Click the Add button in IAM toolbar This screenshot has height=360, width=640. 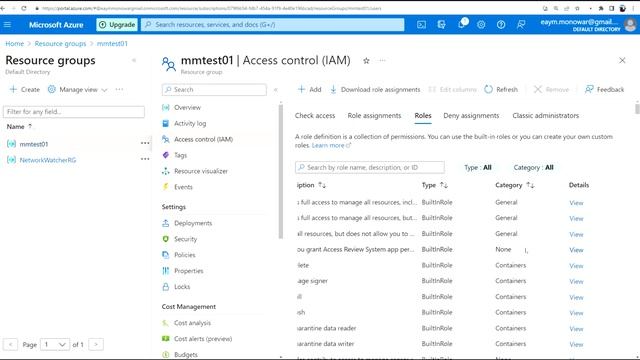[309, 89]
